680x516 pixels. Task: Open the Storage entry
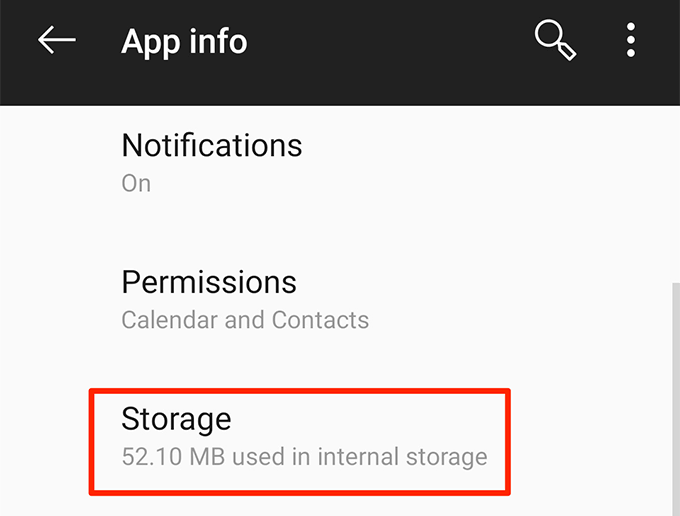(x=300, y=436)
